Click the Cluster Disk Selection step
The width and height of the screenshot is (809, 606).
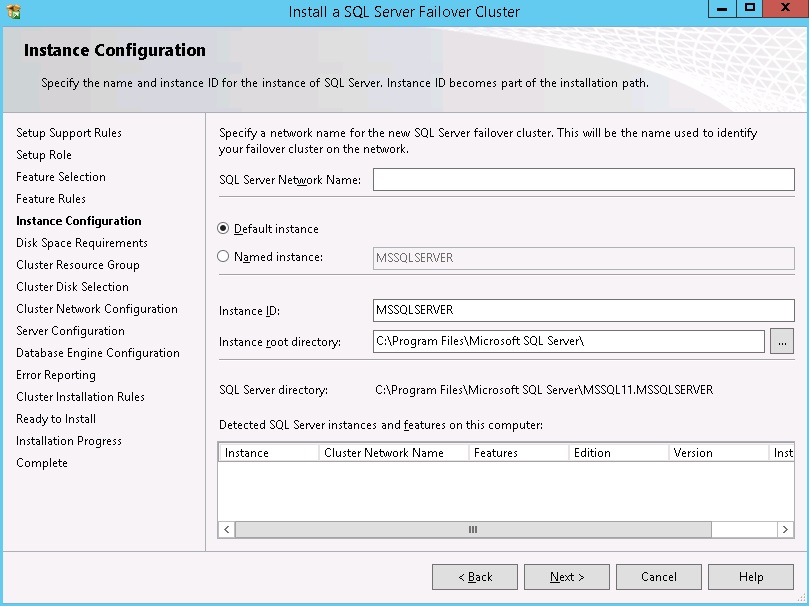tap(72, 287)
